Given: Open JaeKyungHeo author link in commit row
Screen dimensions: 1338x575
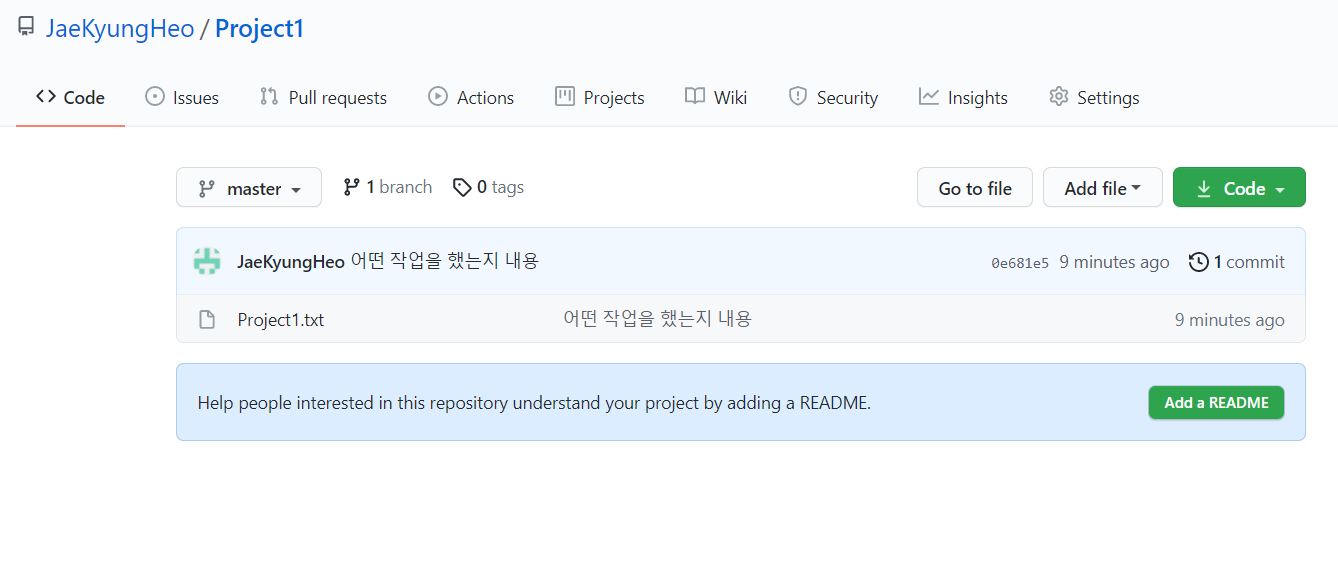Looking at the screenshot, I should [291, 262].
